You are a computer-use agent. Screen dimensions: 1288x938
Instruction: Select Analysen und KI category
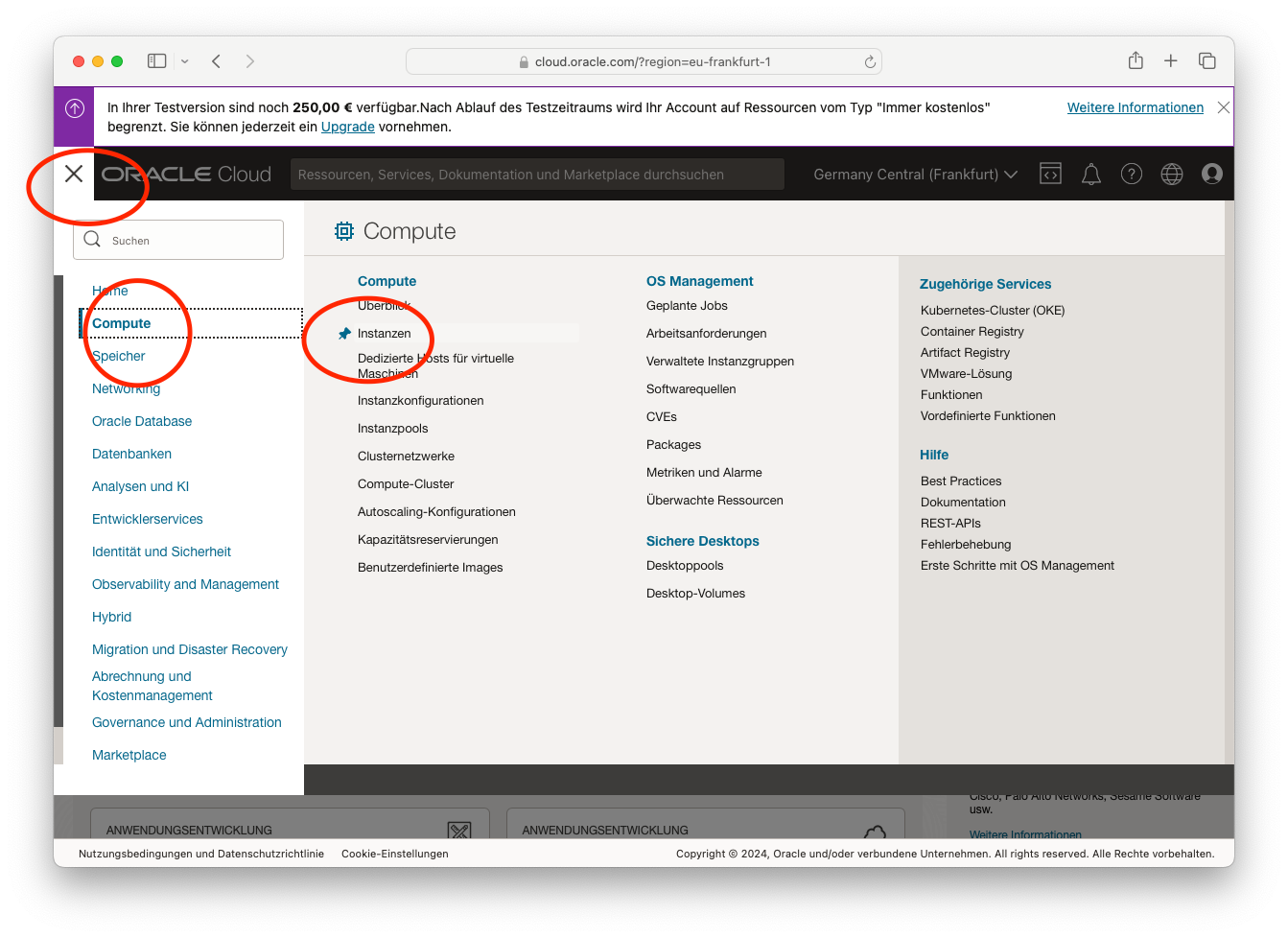click(x=141, y=486)
